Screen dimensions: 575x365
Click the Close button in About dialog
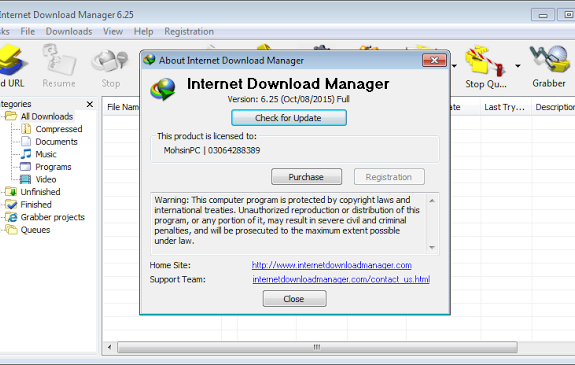[294, 299]
